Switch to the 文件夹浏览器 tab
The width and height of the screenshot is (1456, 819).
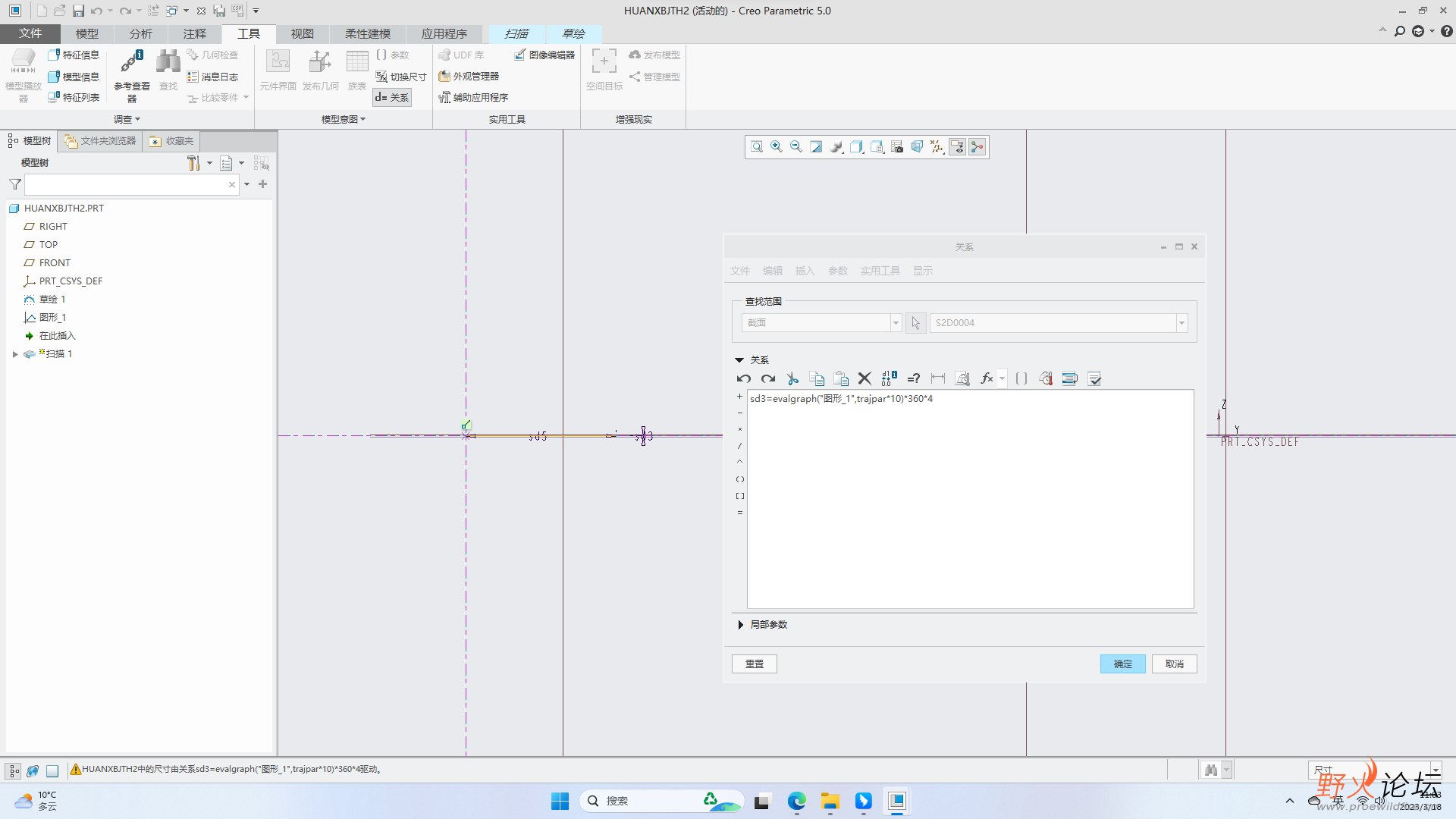pyautogui.click(x=100, y=141)
